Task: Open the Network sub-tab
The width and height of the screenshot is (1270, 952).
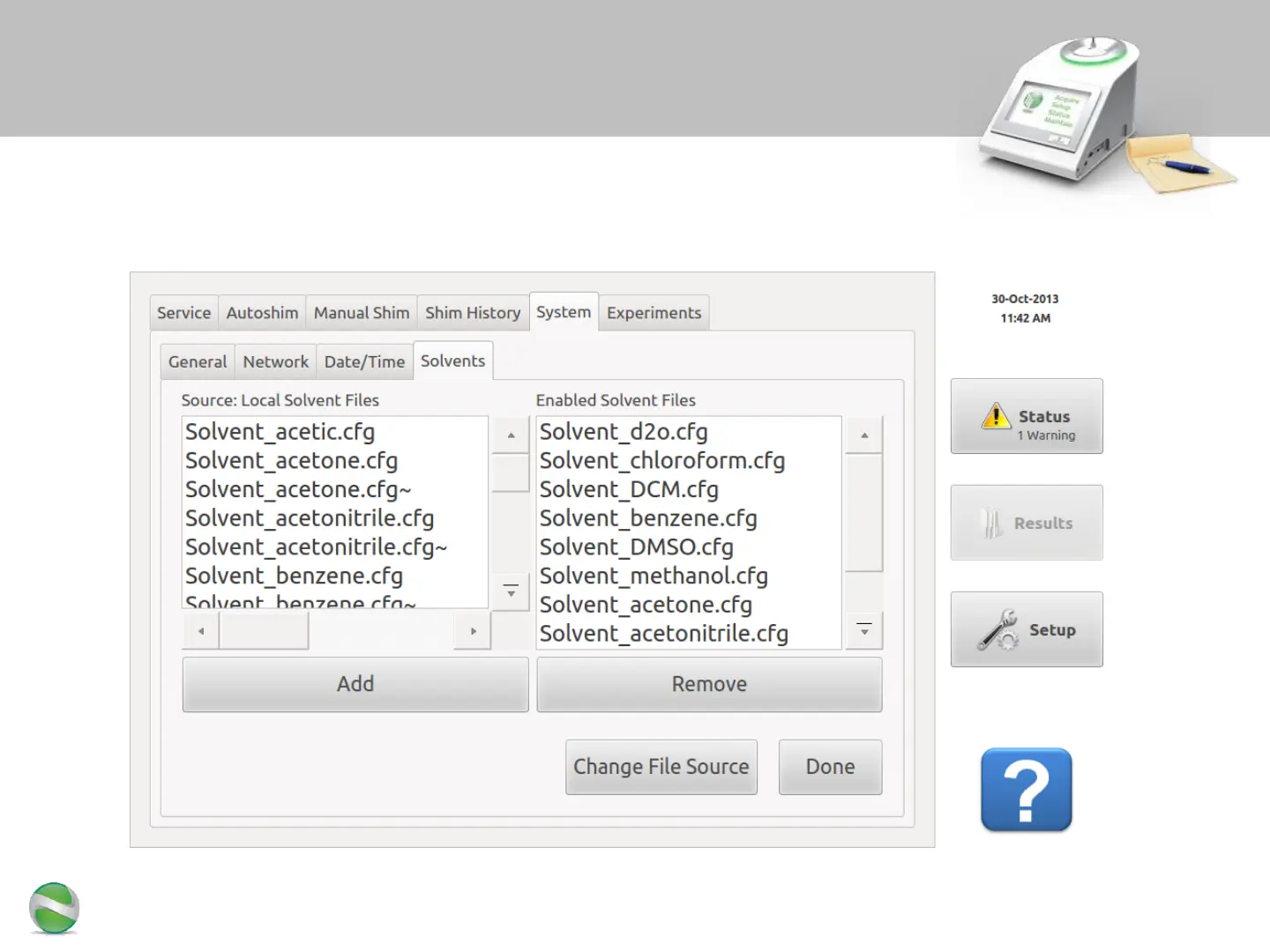Action: [275, 362]
